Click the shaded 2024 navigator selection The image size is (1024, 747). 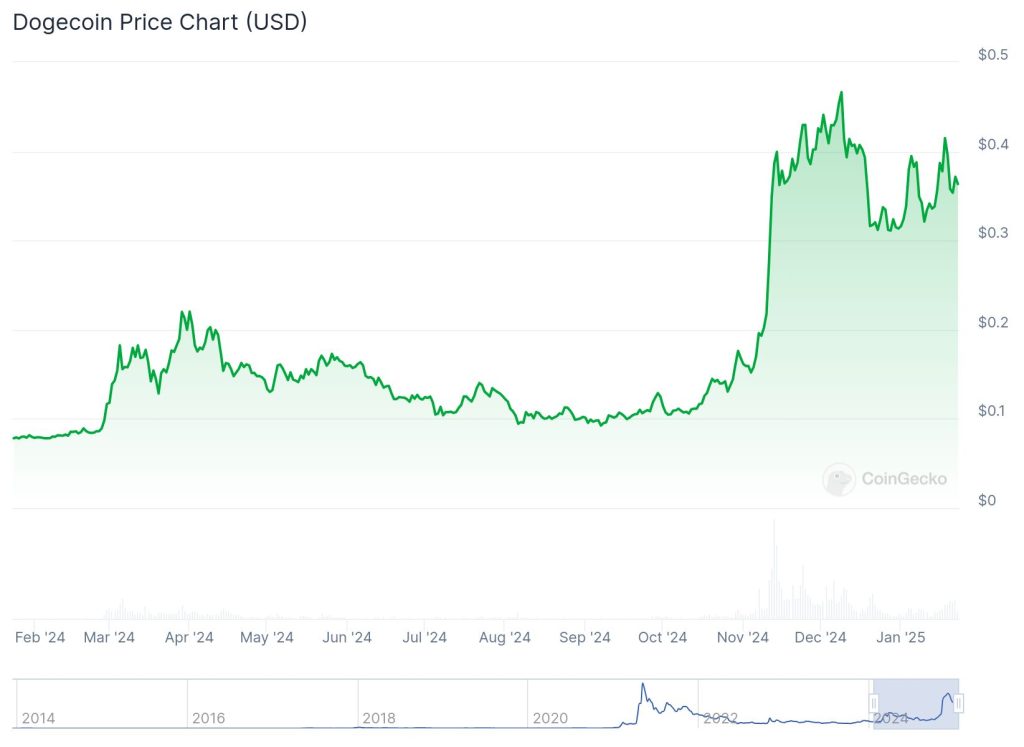pyautogui.click(x=916, y=704)
